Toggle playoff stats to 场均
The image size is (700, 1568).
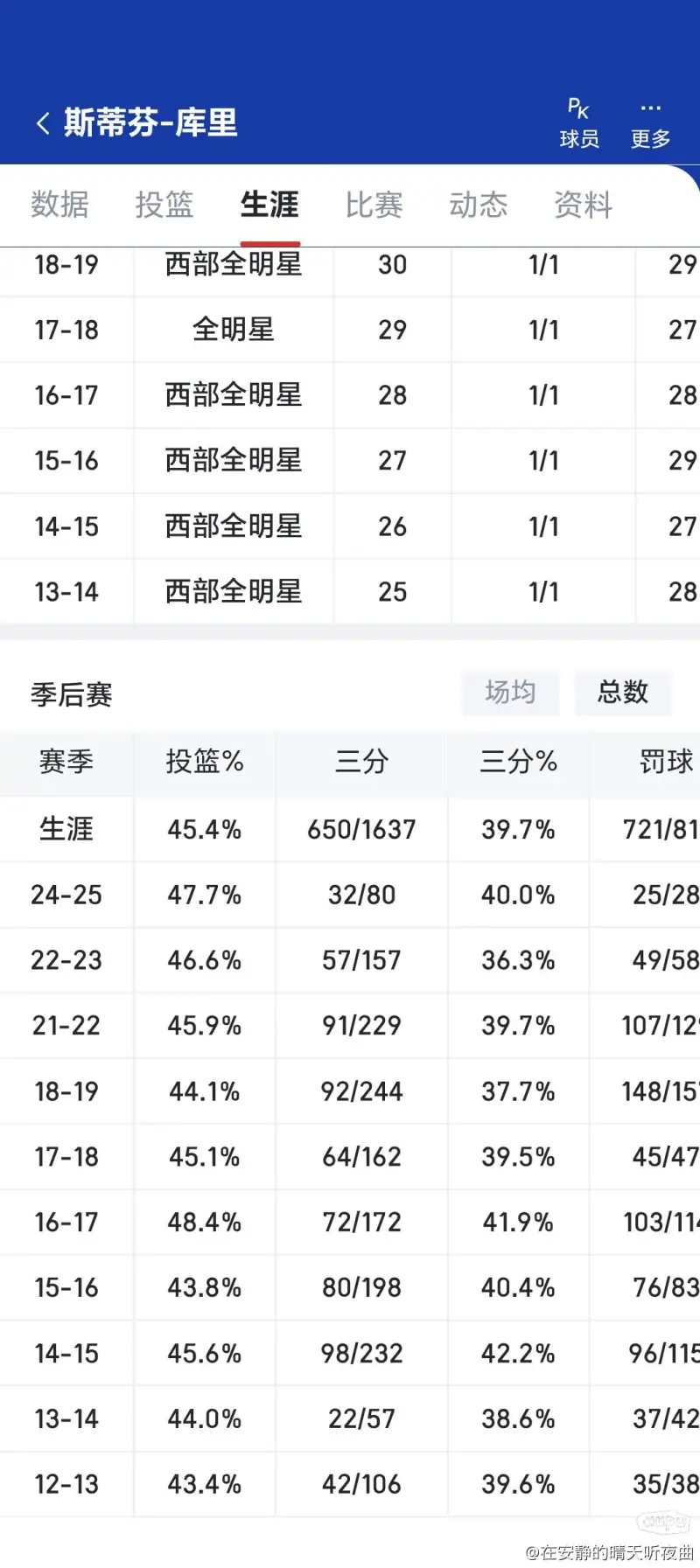(x=510, y=693)
